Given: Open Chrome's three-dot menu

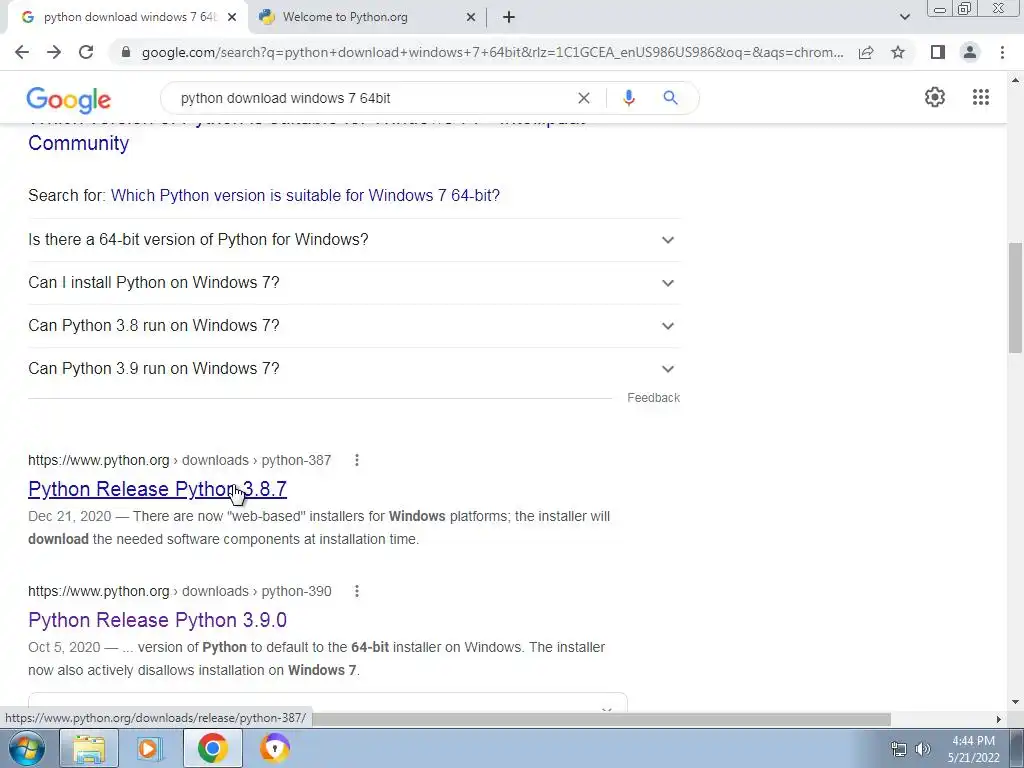Looking at the screenshot, I should pos(1002,52).
